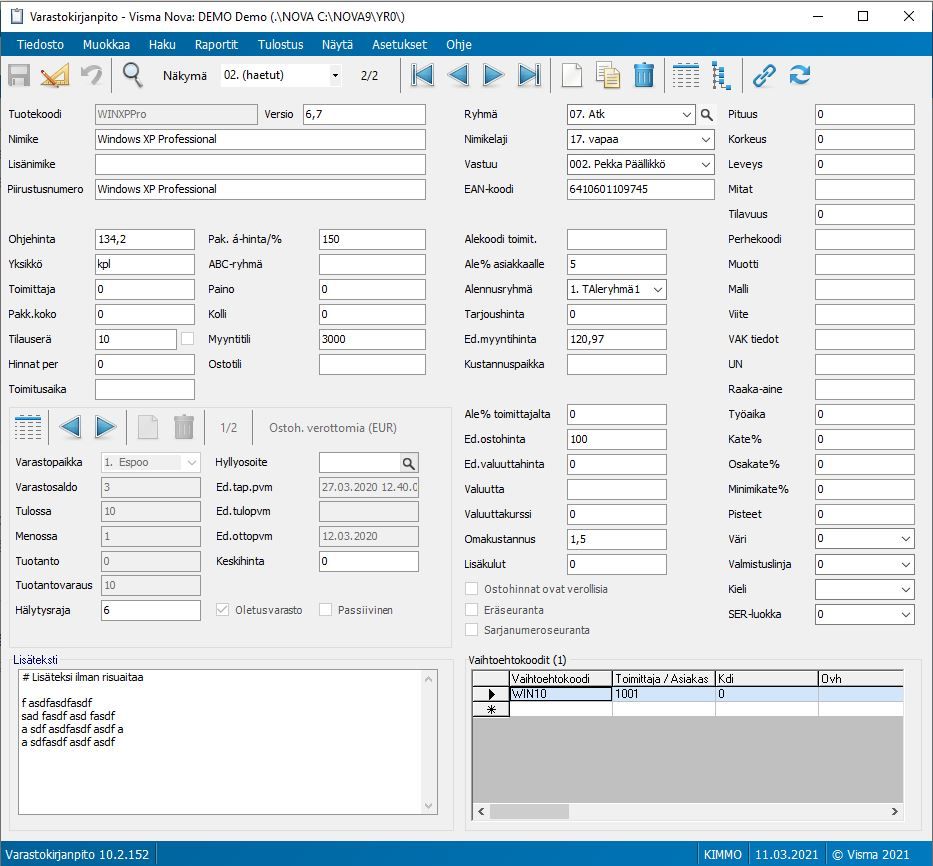The height and width of the screenshot is (866, 933).
Task: Select the WIN10 cell in Vaihtoehtokoodit grid
Action: [x=560, y=693]
